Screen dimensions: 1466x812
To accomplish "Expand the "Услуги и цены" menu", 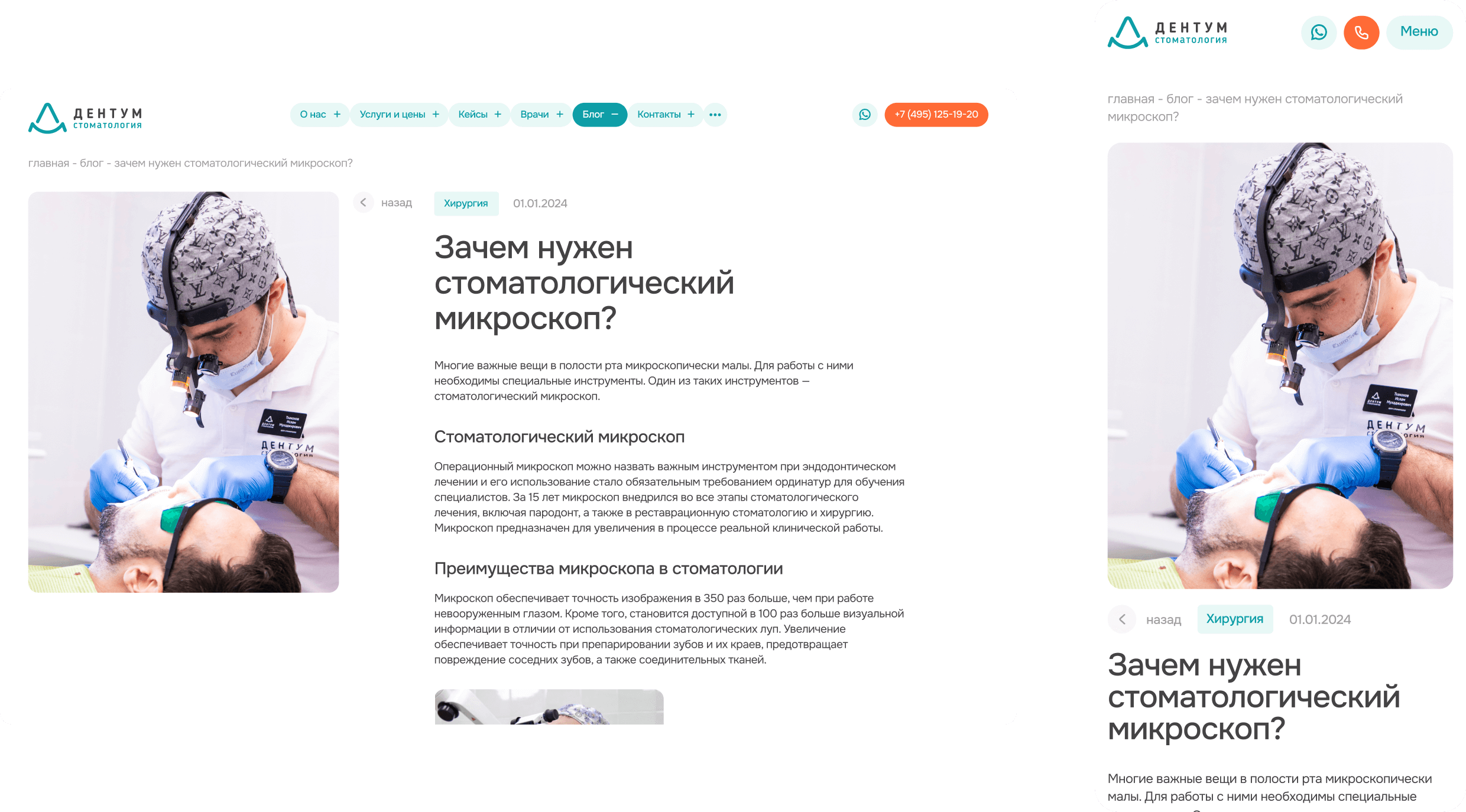I will coord(399,115).
